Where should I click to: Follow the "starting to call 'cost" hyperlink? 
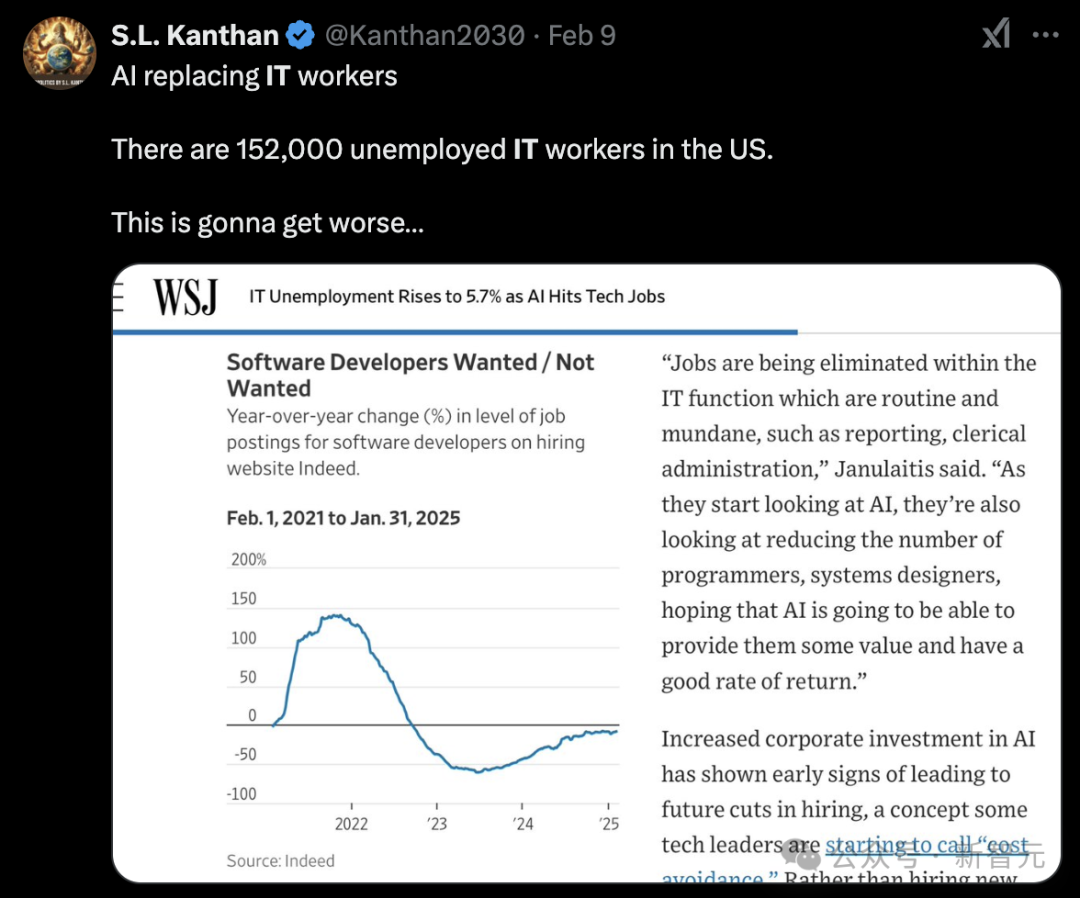[925, 846]
